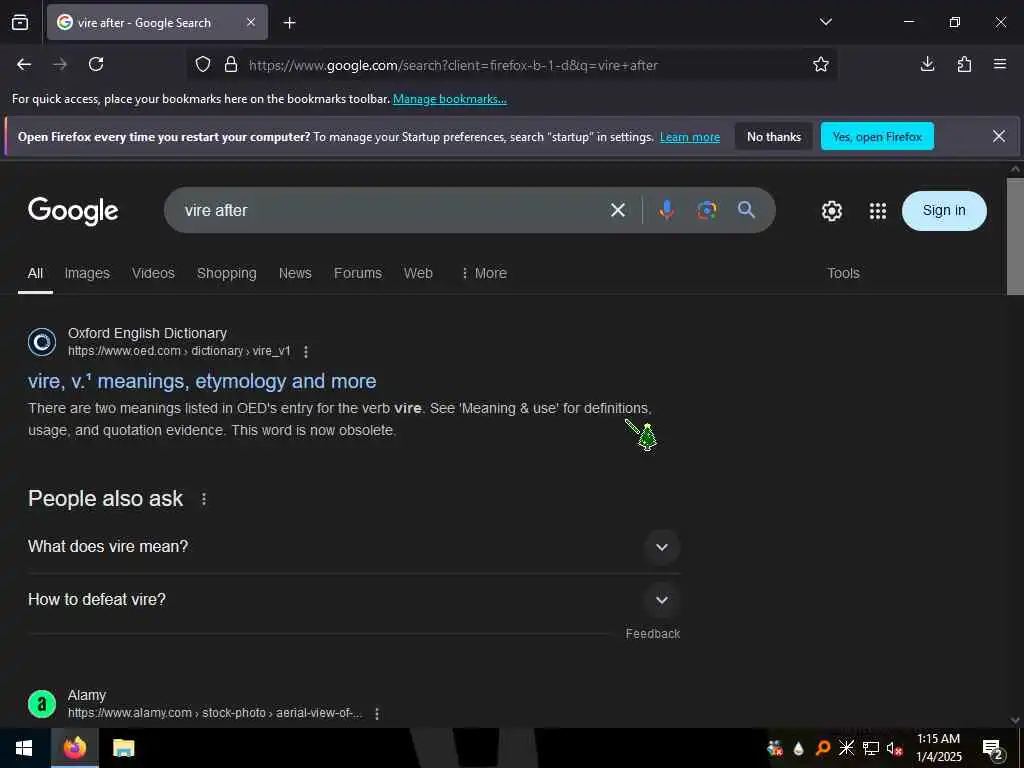Open Firefox from the taskbar
This screenshot has height=768, width=1024.
tap(74, 748)
